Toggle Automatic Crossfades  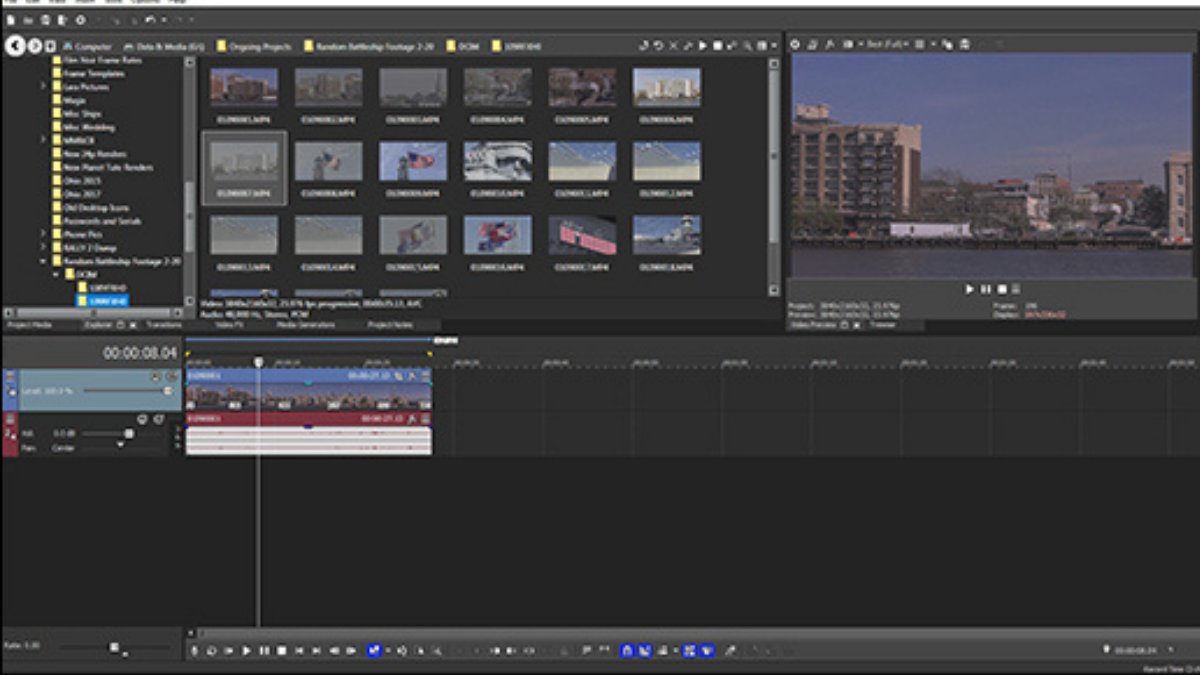(x=644, y=650)
